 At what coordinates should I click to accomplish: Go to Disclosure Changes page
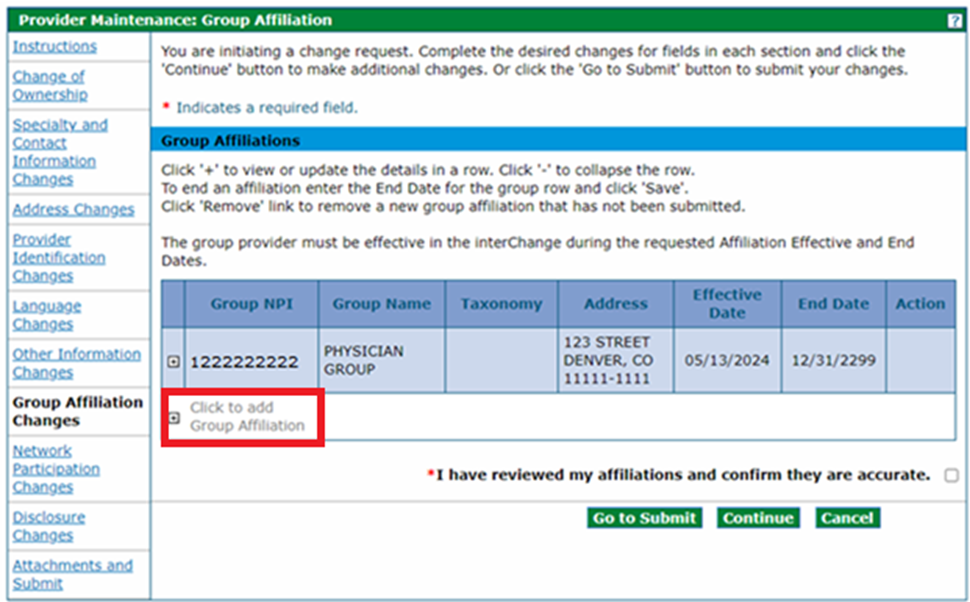click(x=48, y=526)
